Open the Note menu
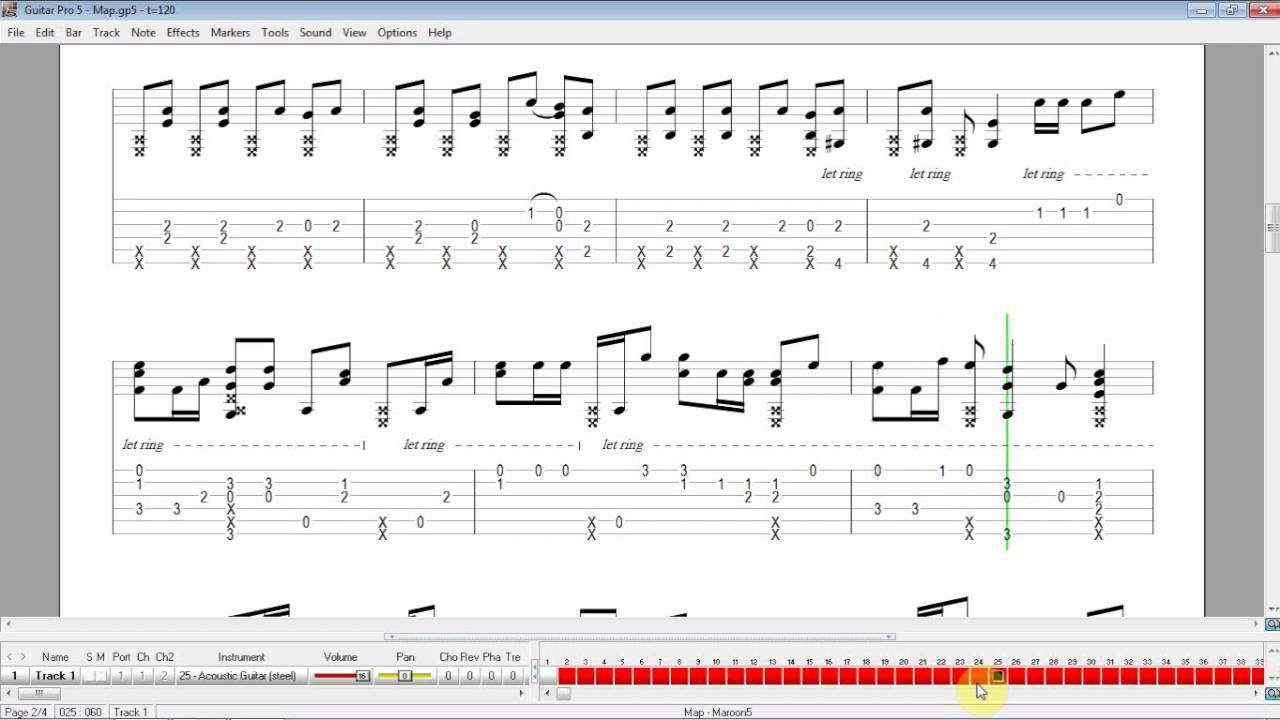 [143, 32]
